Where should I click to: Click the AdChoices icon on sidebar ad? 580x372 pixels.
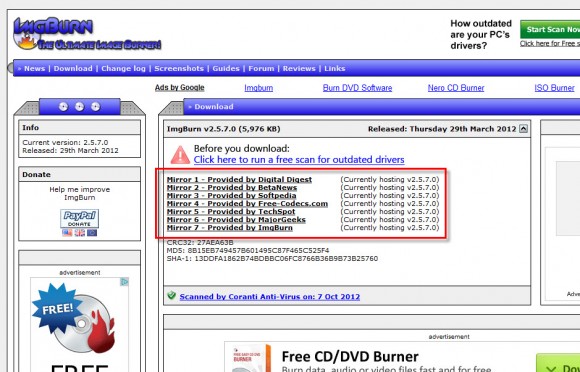click(125, 282)
